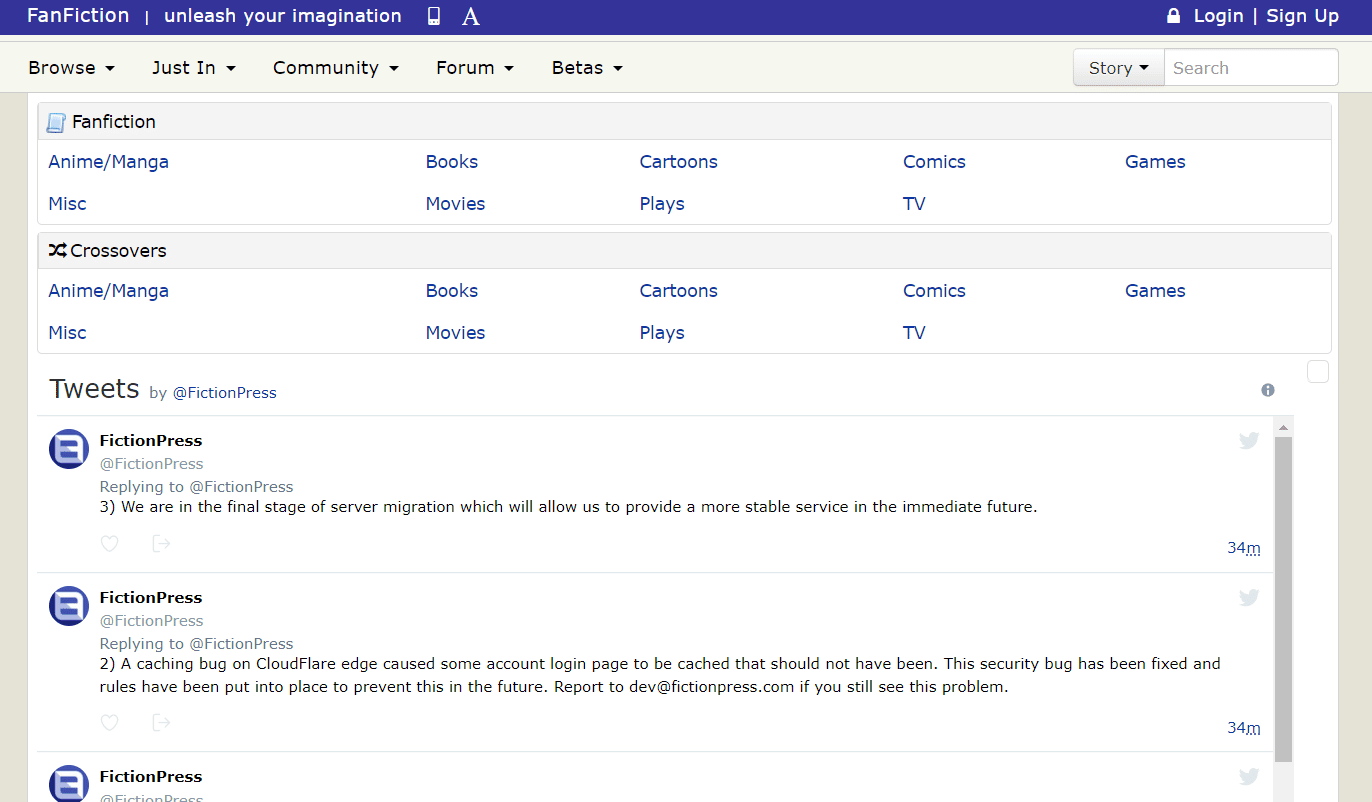Open Misc under Fanfiction
Viewport: 1372px width, 802px height.
click(x=67, y=204)
